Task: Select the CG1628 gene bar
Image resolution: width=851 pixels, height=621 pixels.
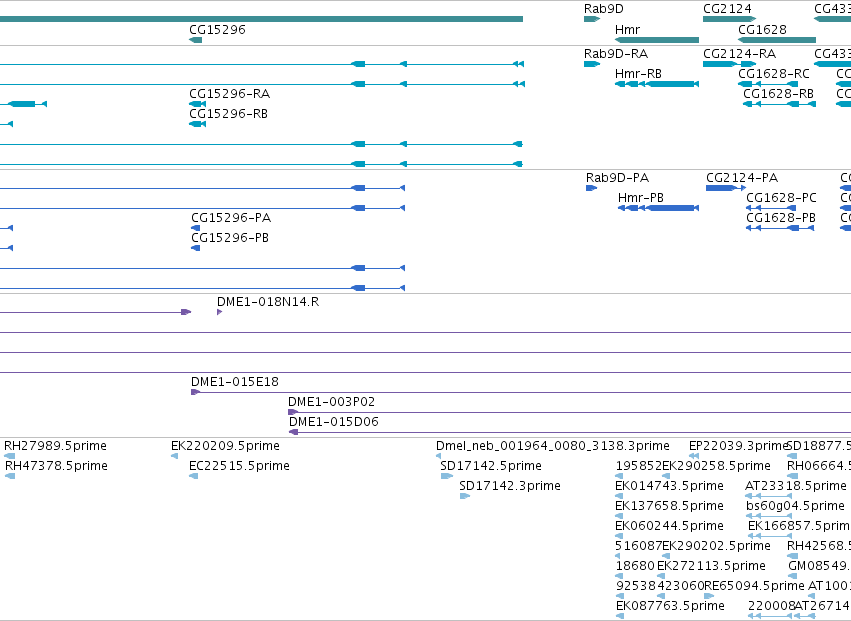Action: coord(777,40)
